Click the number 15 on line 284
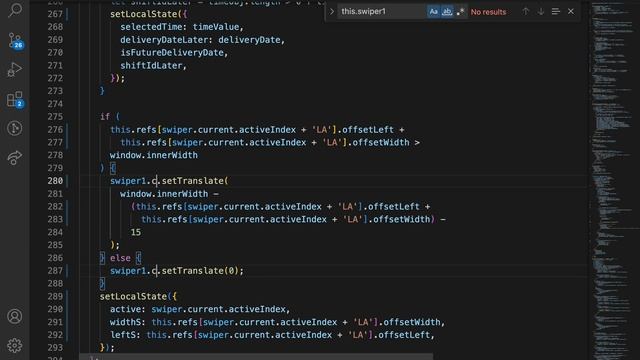This screenshot has width=640, height=360. 136,232
